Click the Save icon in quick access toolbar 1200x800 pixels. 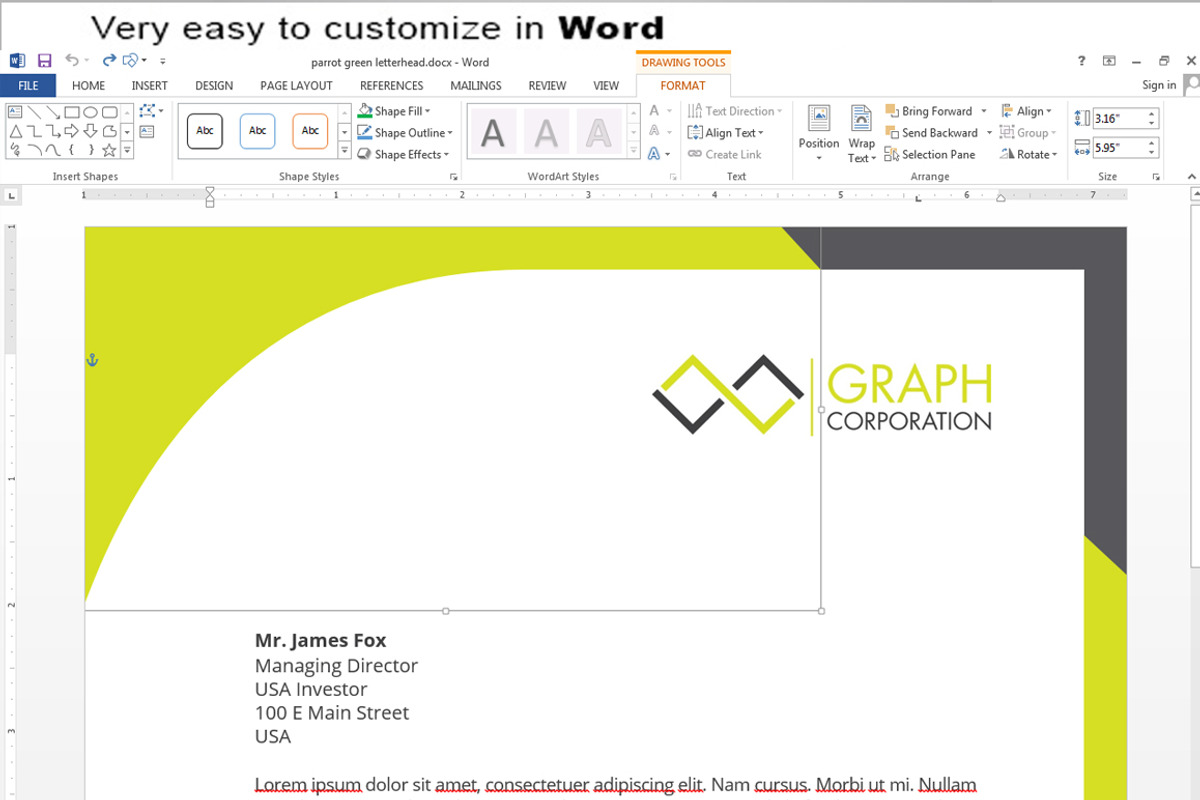point(44,61)
